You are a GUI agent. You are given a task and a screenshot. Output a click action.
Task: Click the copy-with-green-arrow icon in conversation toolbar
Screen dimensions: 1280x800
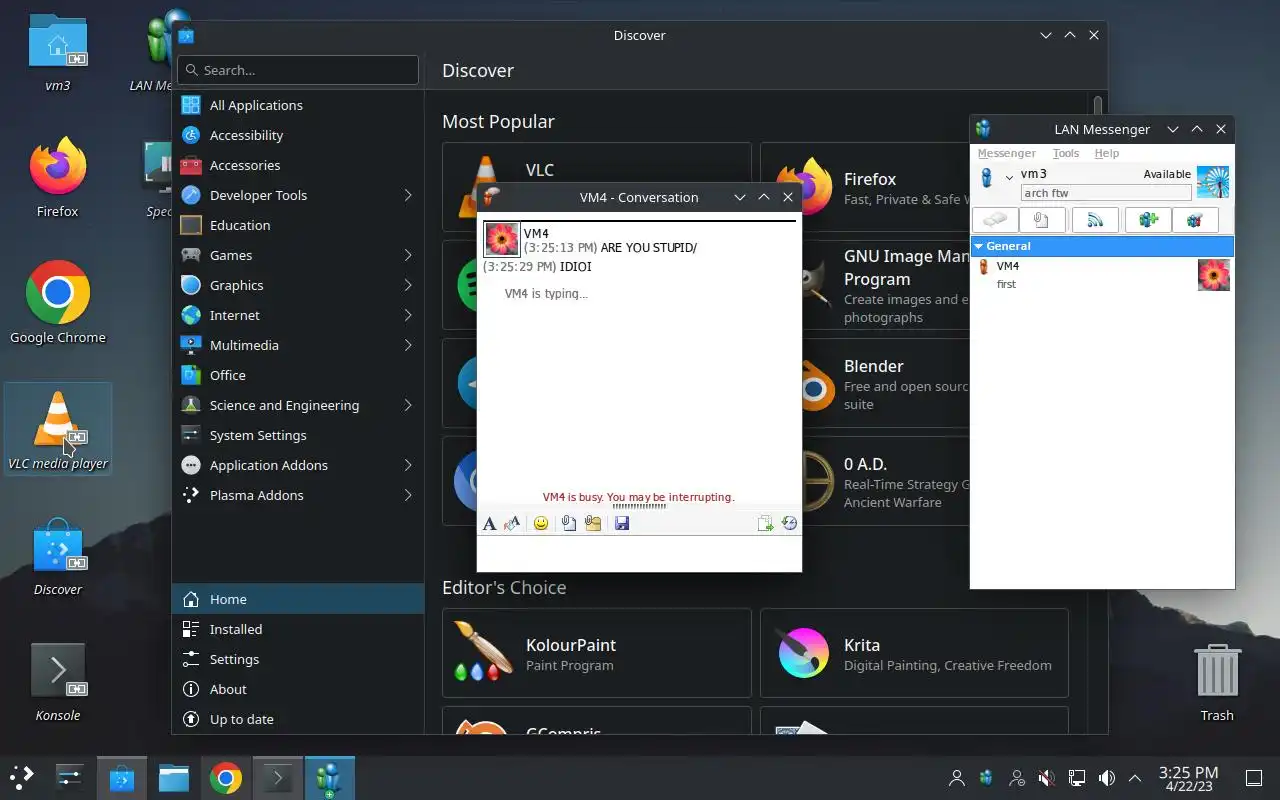point(765,523)
